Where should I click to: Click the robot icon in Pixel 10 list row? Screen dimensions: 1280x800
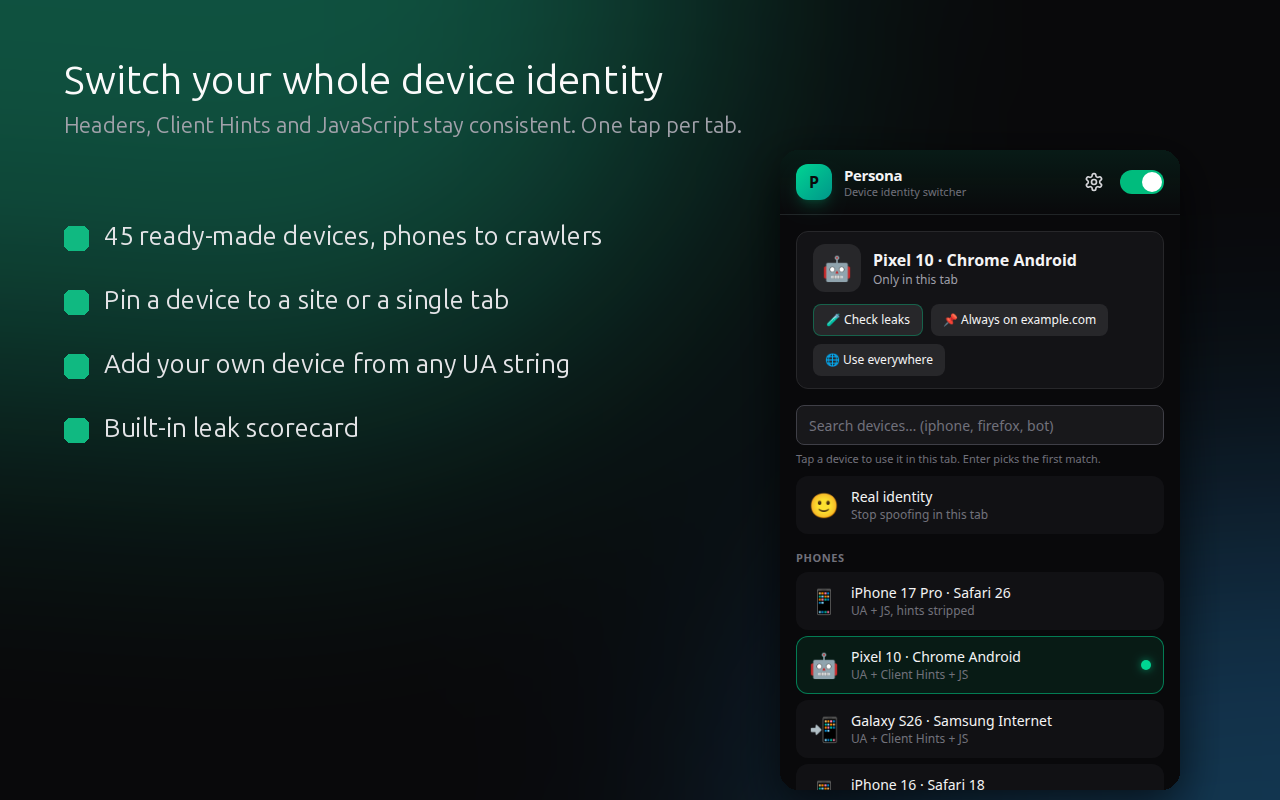coord(824,665)
